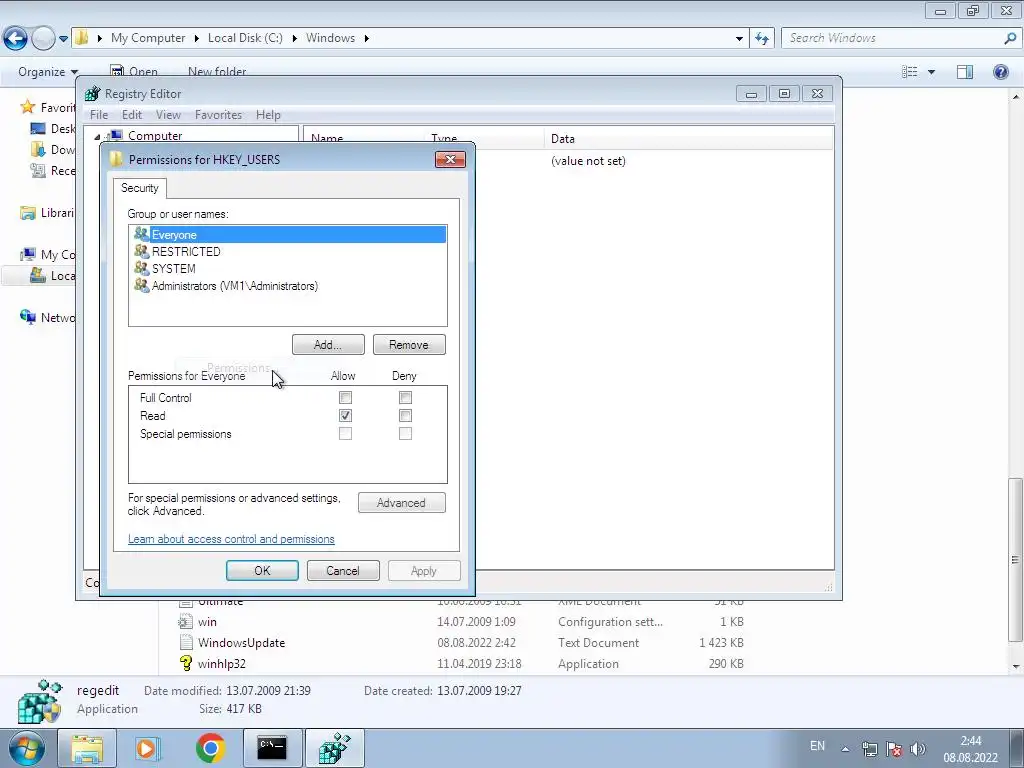The image size is (1024, 768).
Task: Click the Explorer help question mark icon
Action: (1000, 72)
